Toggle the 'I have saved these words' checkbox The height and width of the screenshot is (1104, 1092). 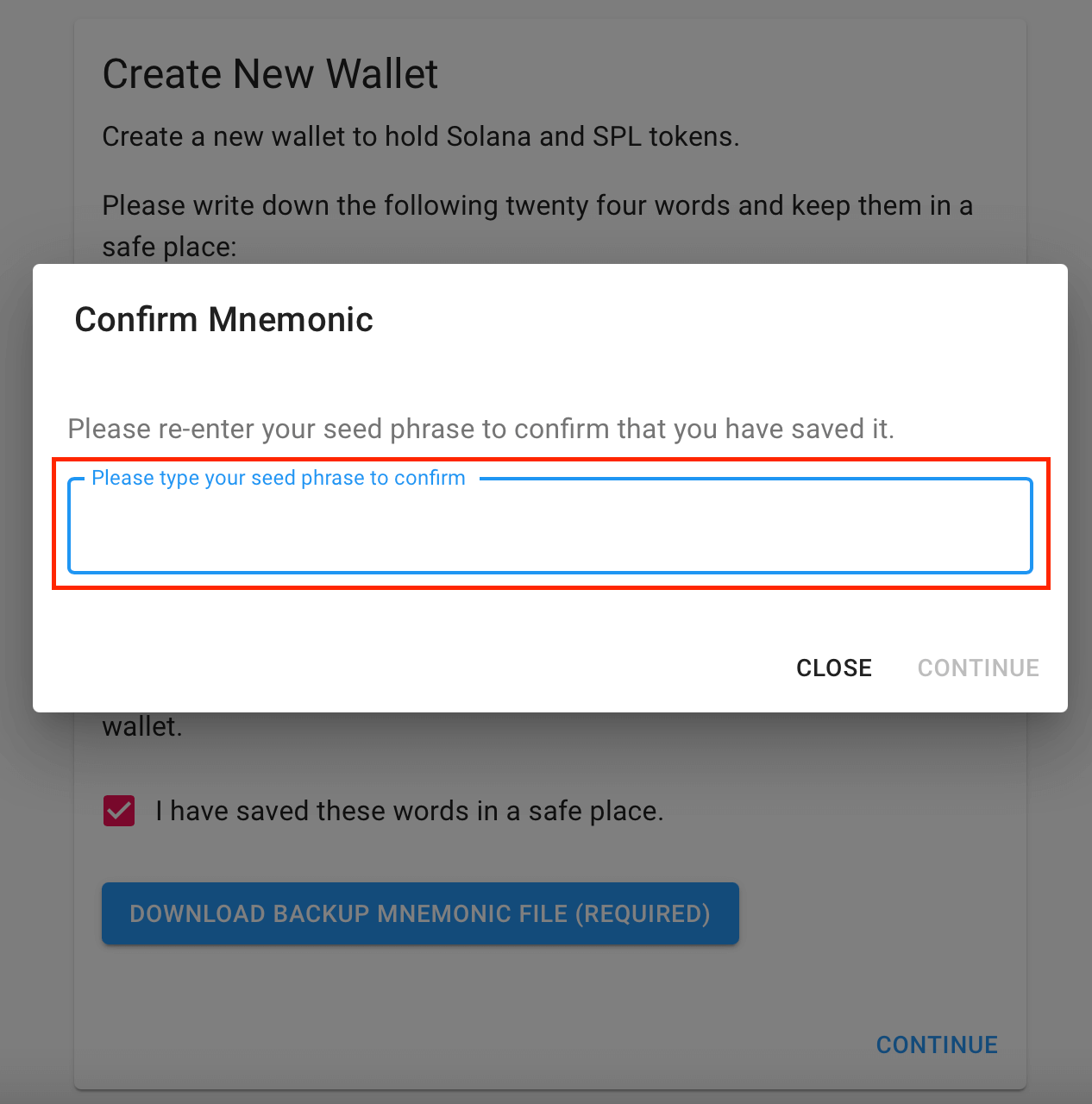(x=119, y=811)
